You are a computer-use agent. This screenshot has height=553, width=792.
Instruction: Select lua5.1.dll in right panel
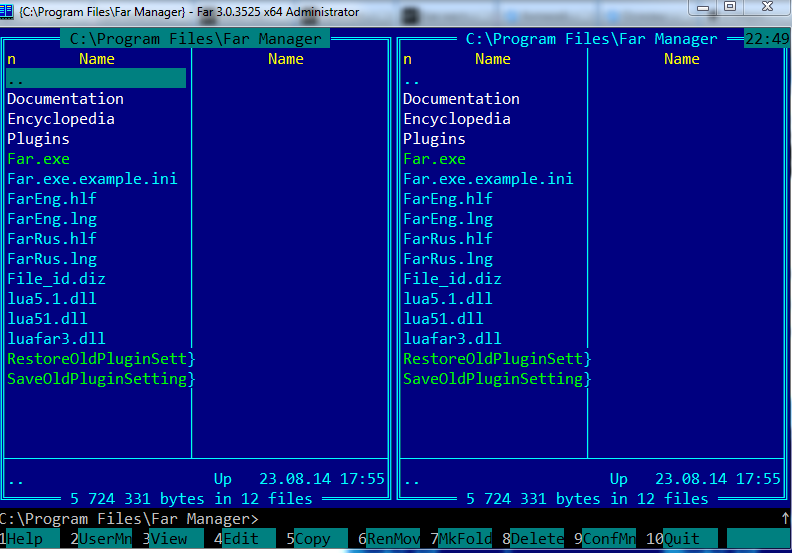coord(448,299)
